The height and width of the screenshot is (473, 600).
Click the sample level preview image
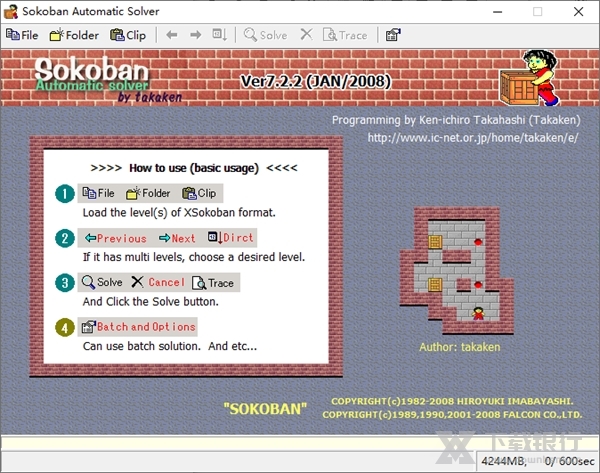pos(457,271)
